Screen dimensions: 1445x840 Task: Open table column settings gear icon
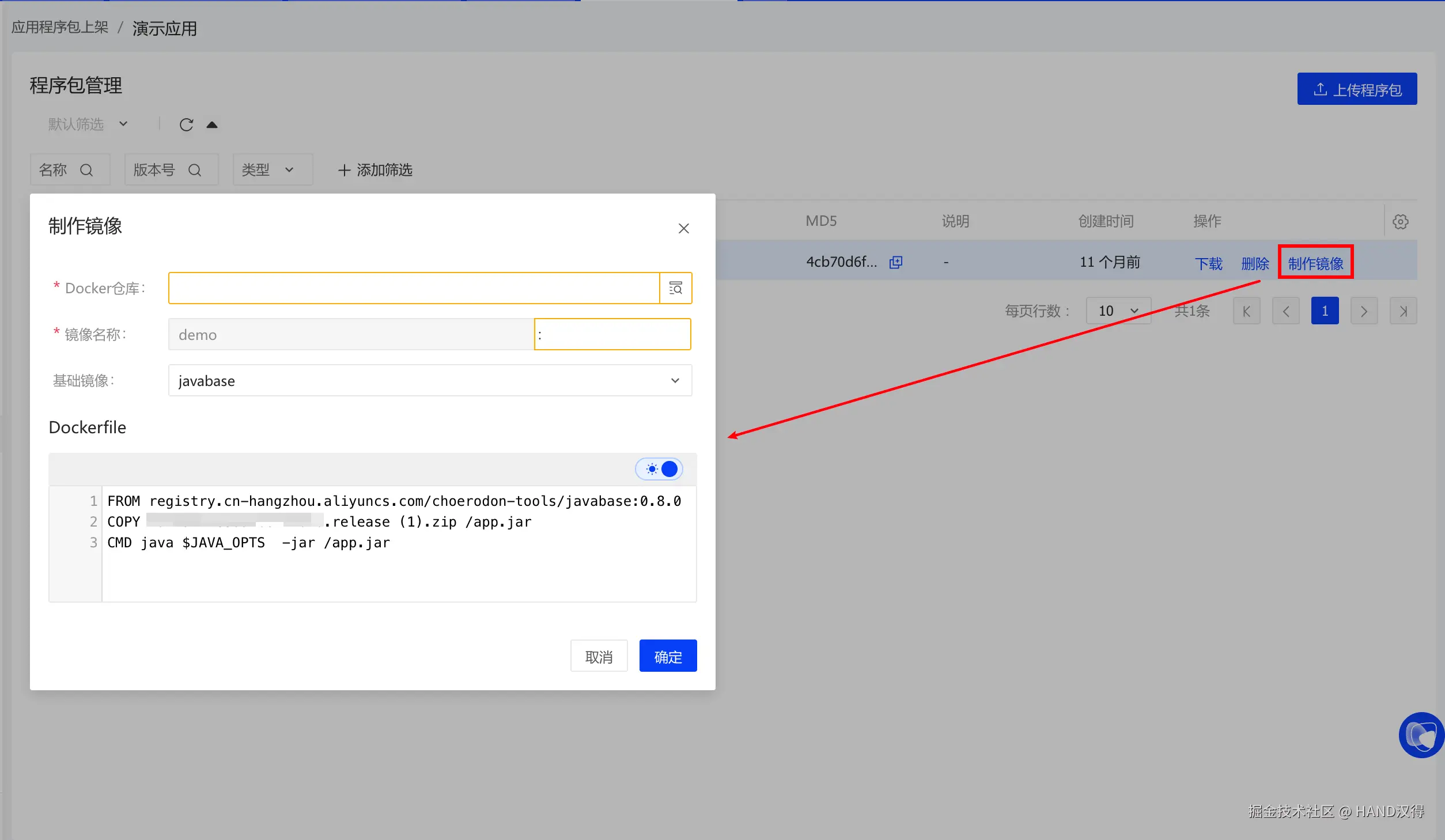(1401, 222)
